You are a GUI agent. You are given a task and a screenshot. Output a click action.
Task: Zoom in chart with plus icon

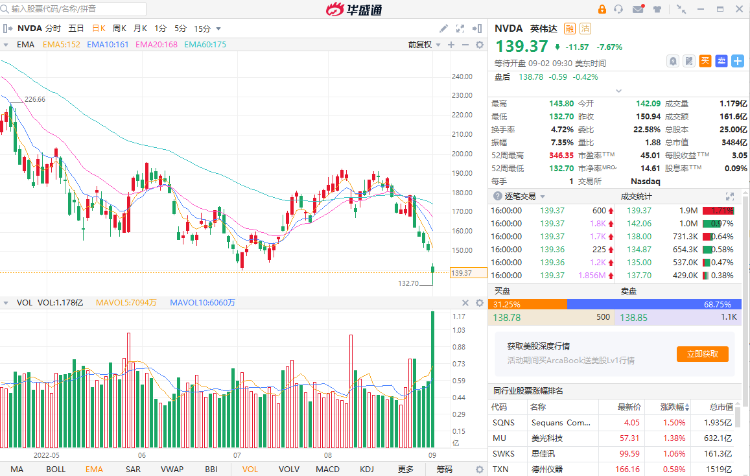[x=451, y=44]
